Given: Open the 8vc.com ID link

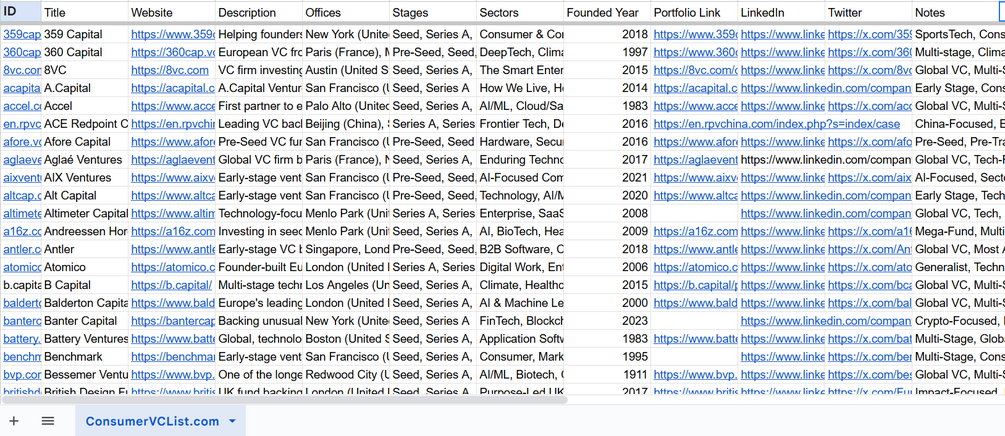Looking at the screenshot, I should pyautogui.click(x=22, y=70).
